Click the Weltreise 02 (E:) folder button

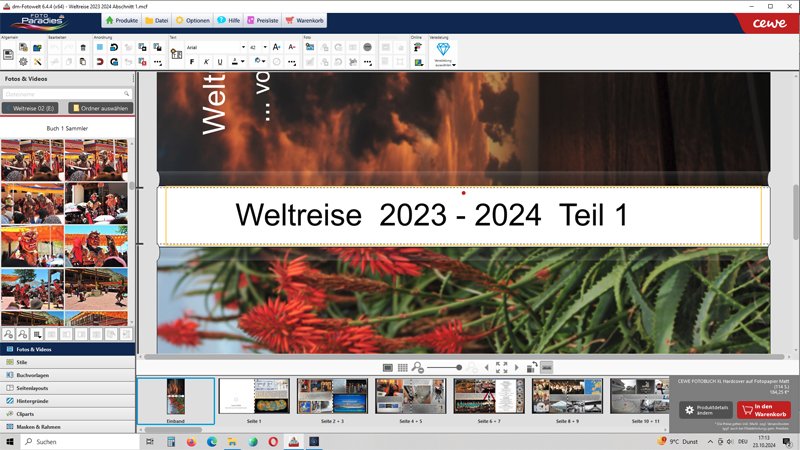click(30, 108)
